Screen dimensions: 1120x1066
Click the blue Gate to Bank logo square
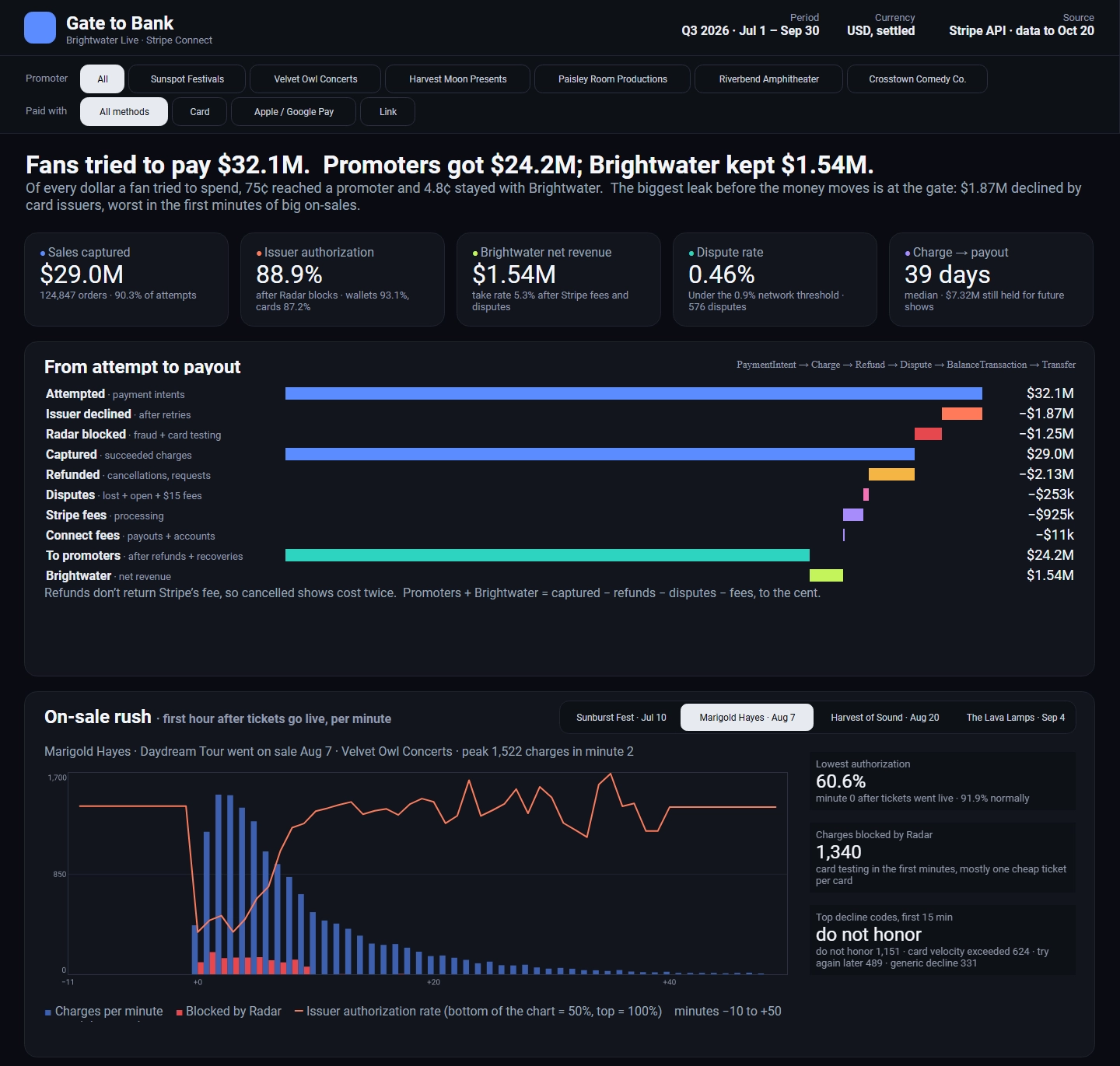tap(40, 28)
